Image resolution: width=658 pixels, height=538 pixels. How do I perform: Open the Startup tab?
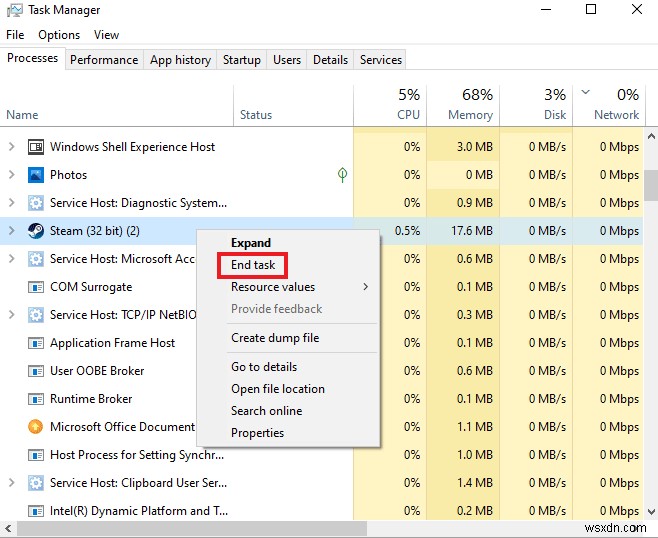tap(242, 60)
